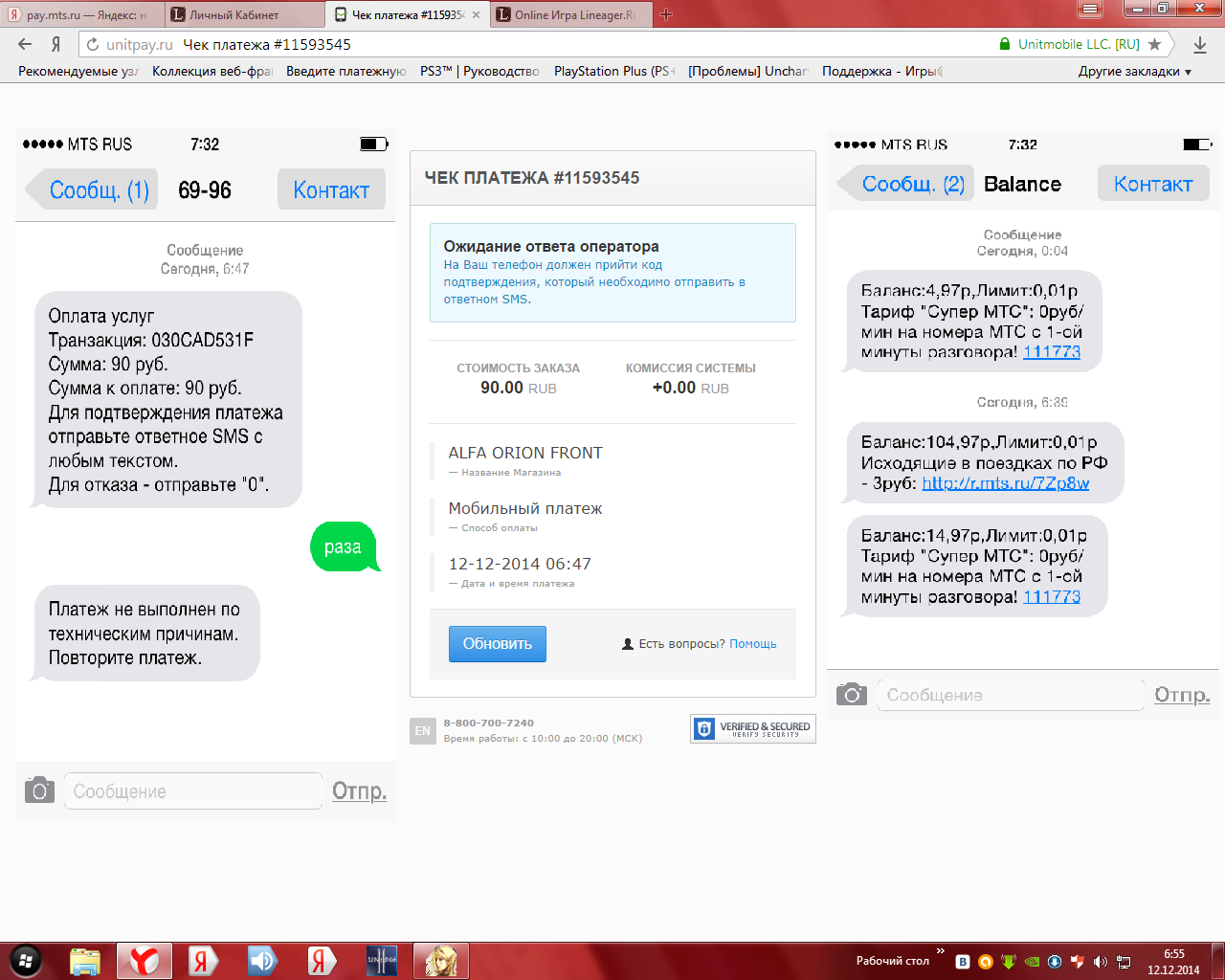This screenshot has height=980, width=1225.
Task: Click the support phone number '8-800-700-7240'
Action: pyautogui.click(x=489, y=723)
